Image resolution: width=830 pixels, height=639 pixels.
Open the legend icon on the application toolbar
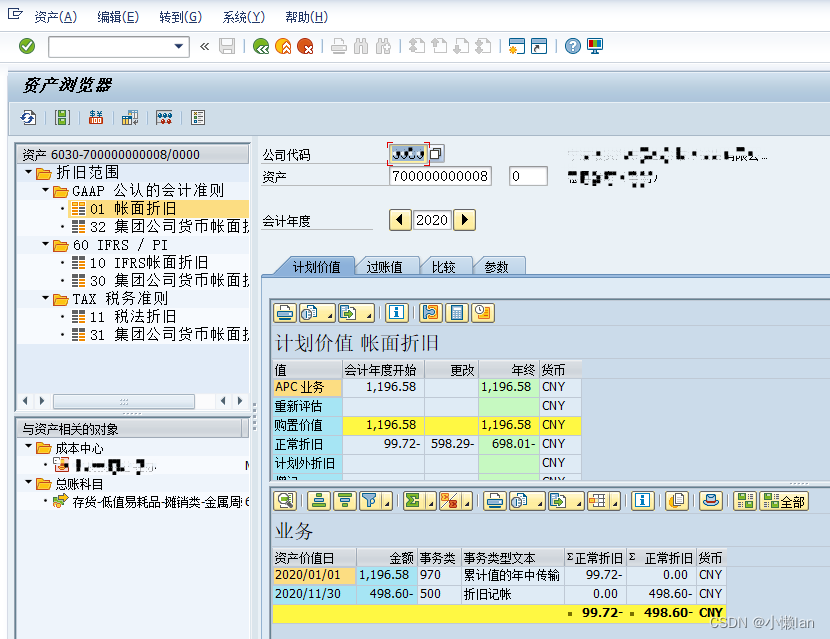pyautogui.click(x=197, y=118)
